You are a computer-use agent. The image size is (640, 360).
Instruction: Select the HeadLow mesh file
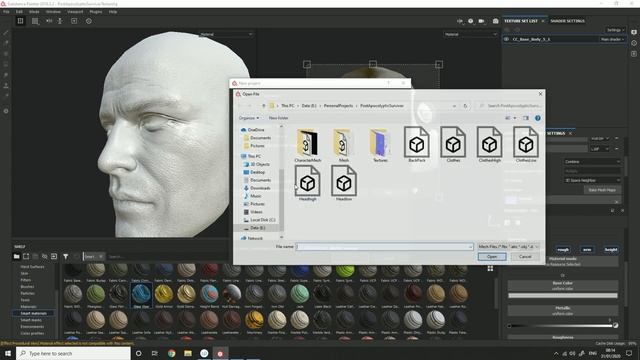(x=344, y=183)
